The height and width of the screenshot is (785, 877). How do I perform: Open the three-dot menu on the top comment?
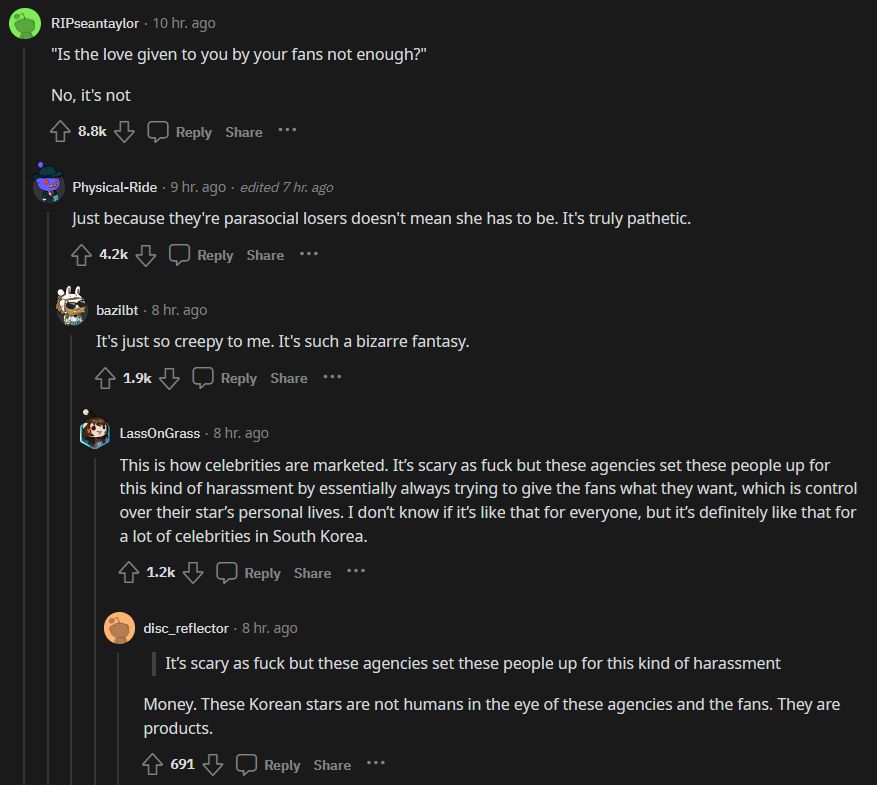(287, 131)
